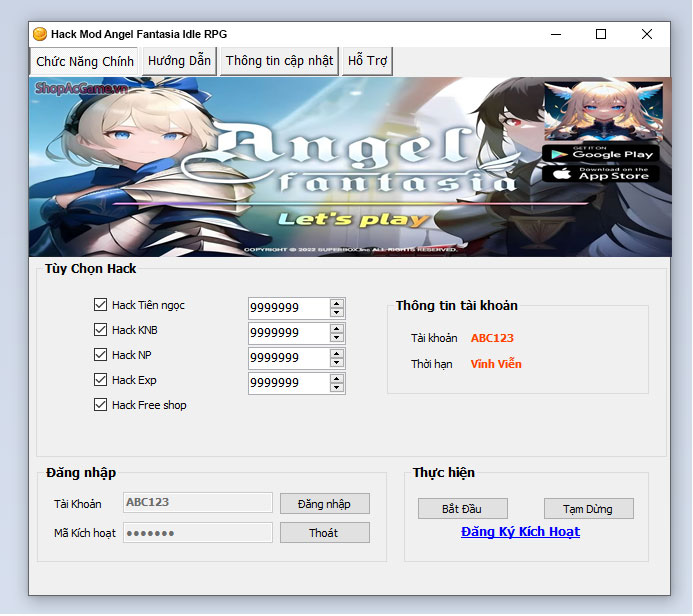693x616 pixels.
Task: Increase the Hack Tiên ngọc value with up arrow
Action: click(x=337, y=304)
